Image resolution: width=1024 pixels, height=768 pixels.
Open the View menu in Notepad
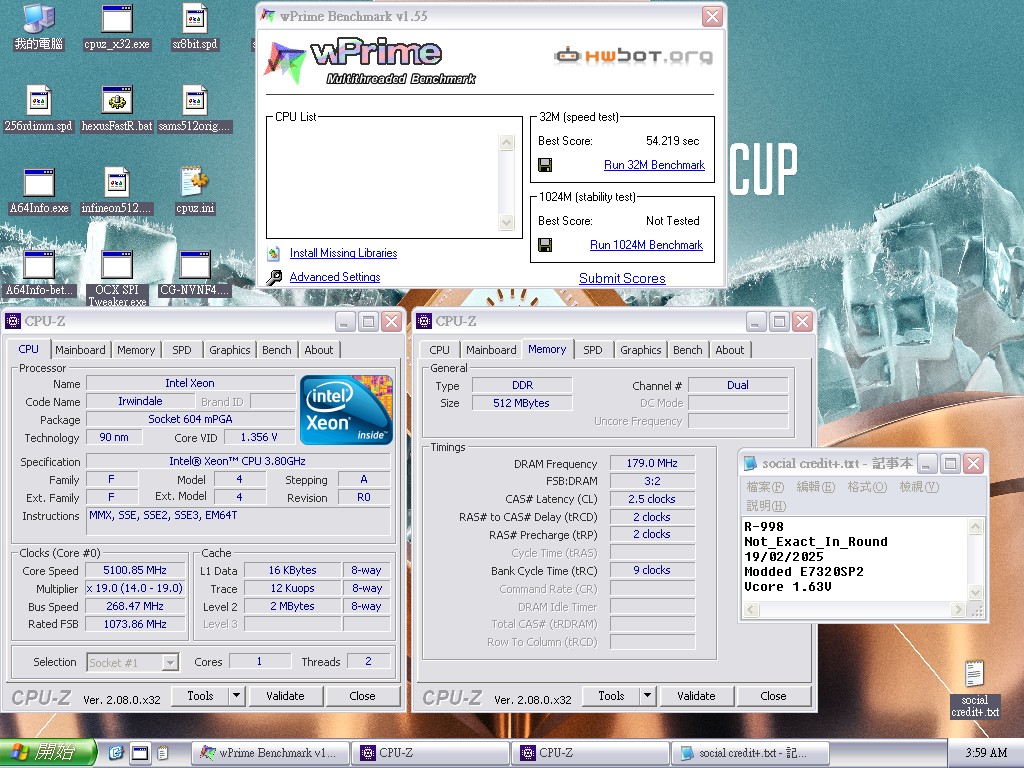[x=919, y=487]
